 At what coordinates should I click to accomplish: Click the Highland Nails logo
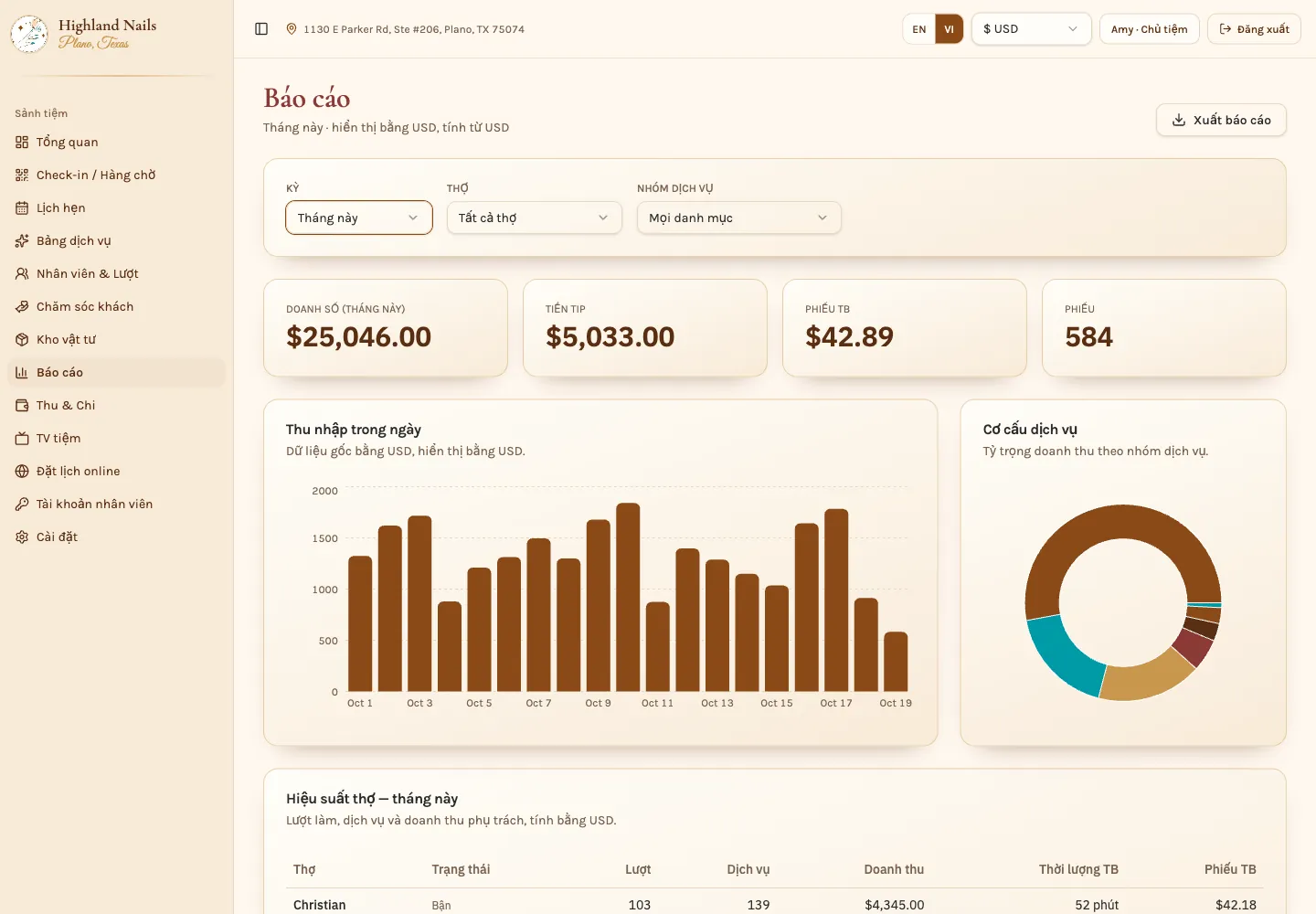point(29,34)
